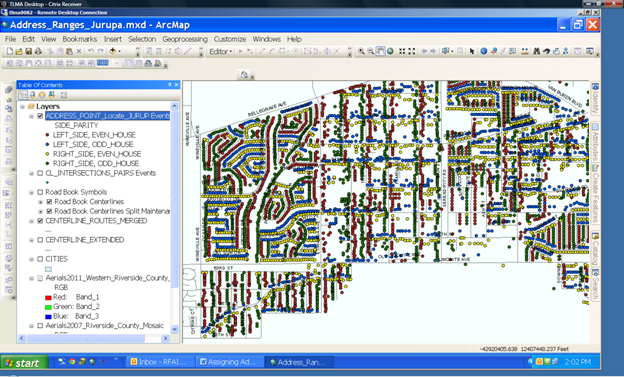Open the docked Search side tab
This screenshot has height=377, width=624.
coord(595,285)
